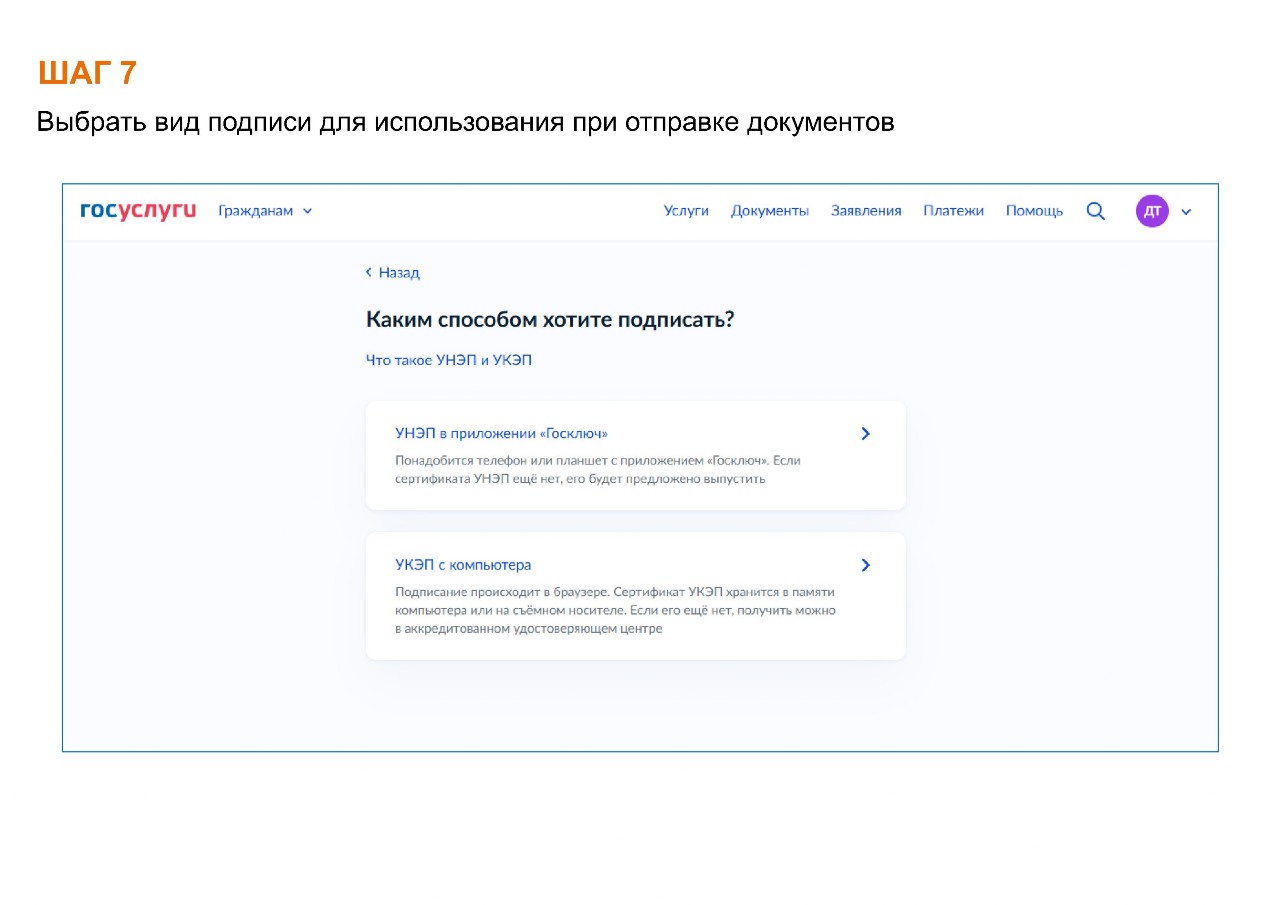This screenshot has height=905, width=1280.
Task: Open the 'Что такое УНЭП и УКЭП' link
Action: [x=449, y=360]
